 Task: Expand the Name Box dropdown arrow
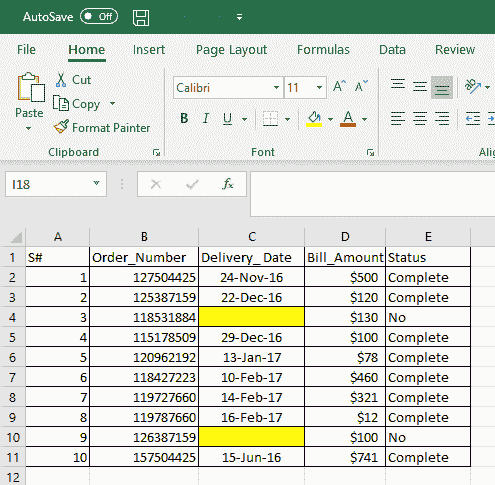(96, 183)
